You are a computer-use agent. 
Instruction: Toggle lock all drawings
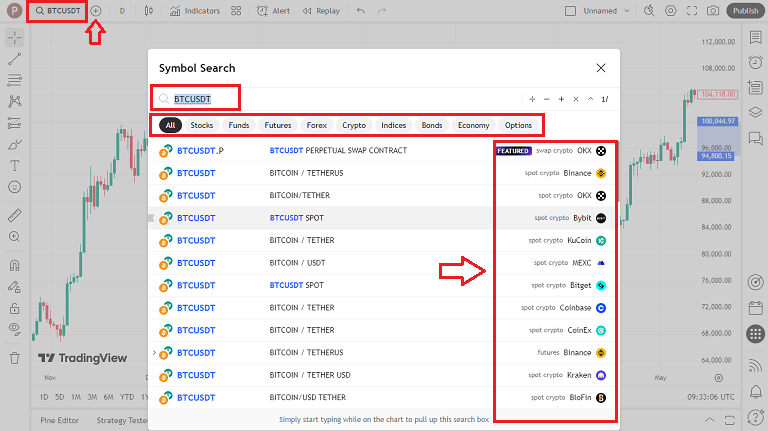pos(15,309)
